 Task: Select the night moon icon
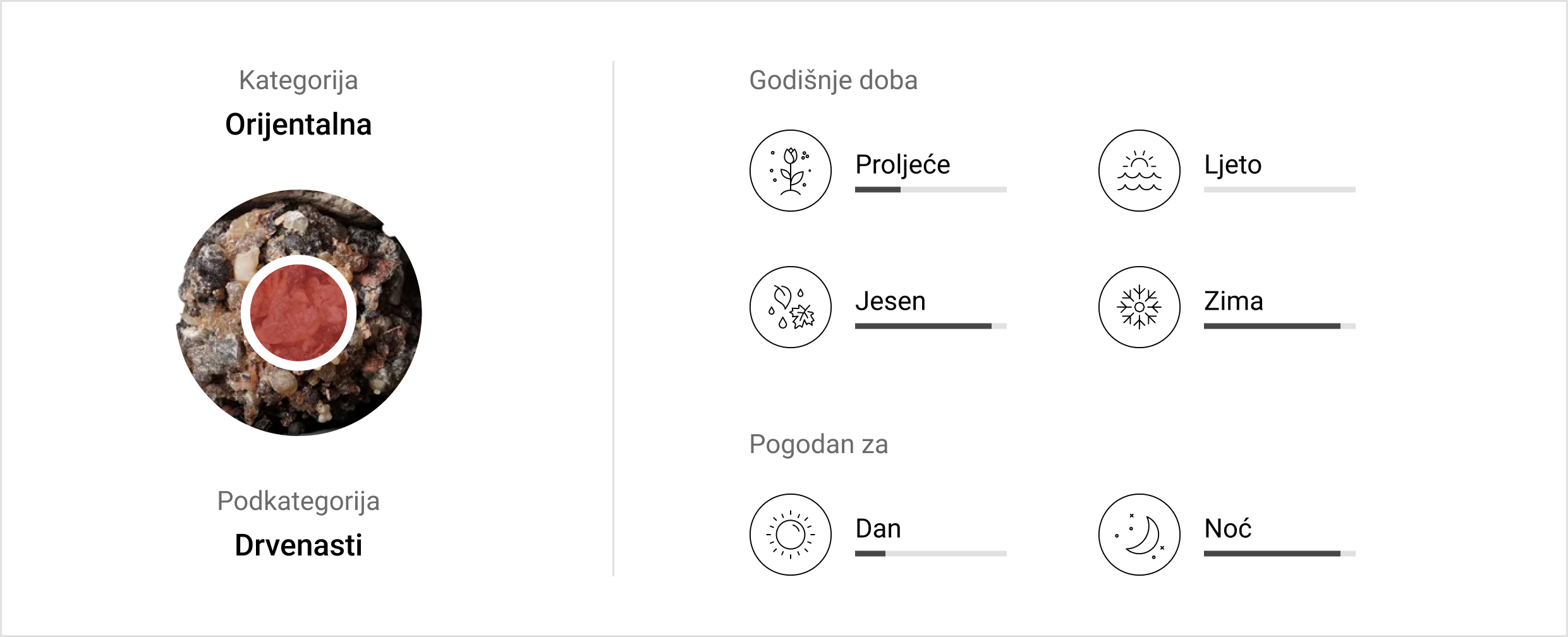click(x=1139, y=535)
